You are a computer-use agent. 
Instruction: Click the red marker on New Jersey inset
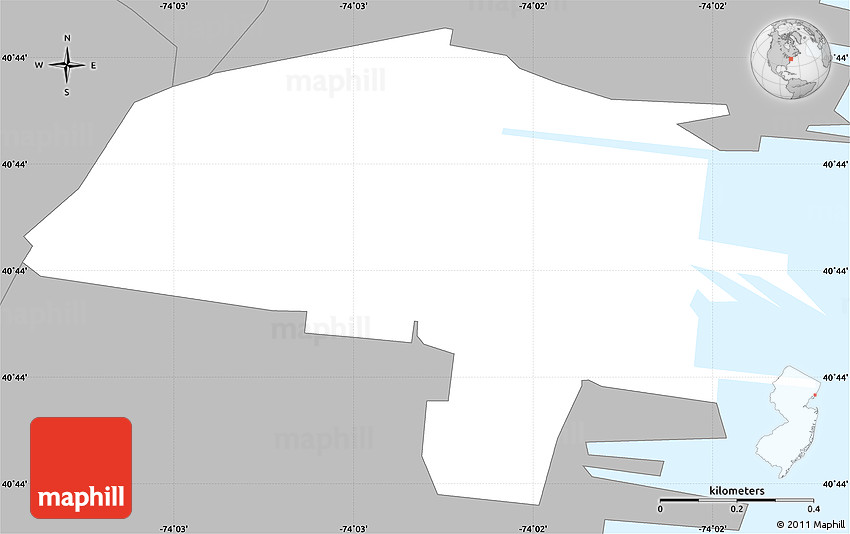click(x=815, y=394)
